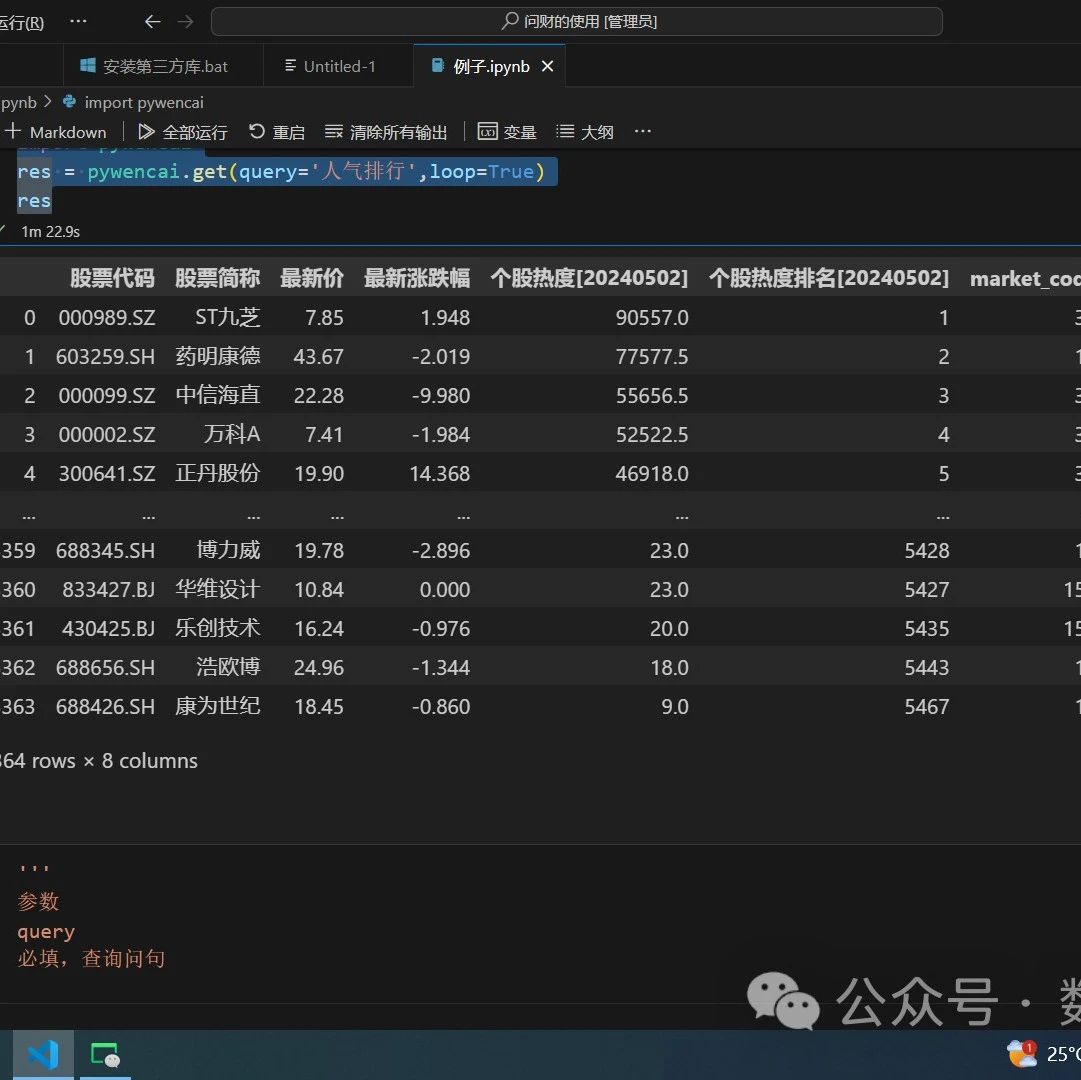Click the rows × 8 columns summary
The image size is (1081, 1080).
point(99,761)
